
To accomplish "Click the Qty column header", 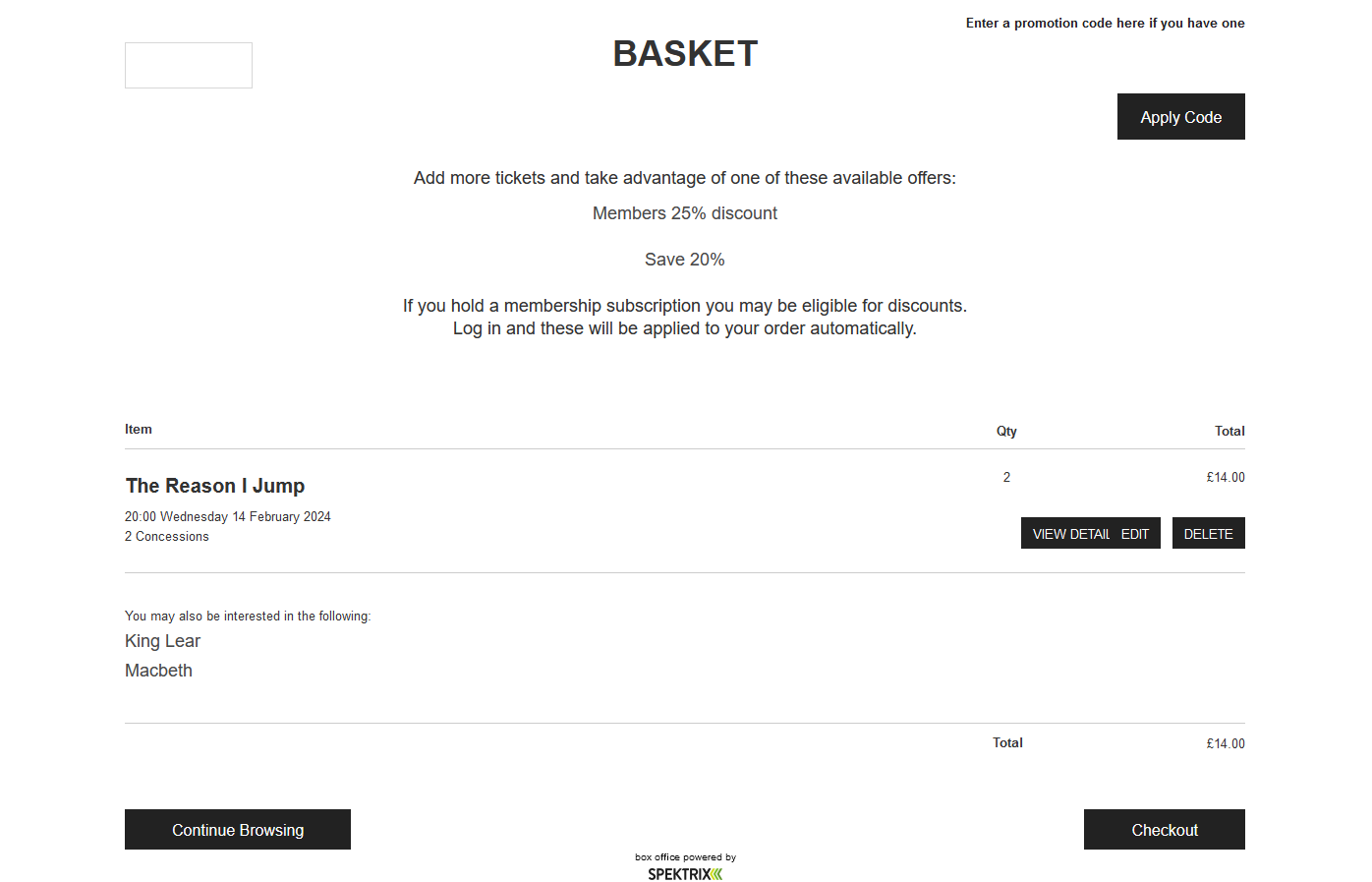I will [1006, 431].
